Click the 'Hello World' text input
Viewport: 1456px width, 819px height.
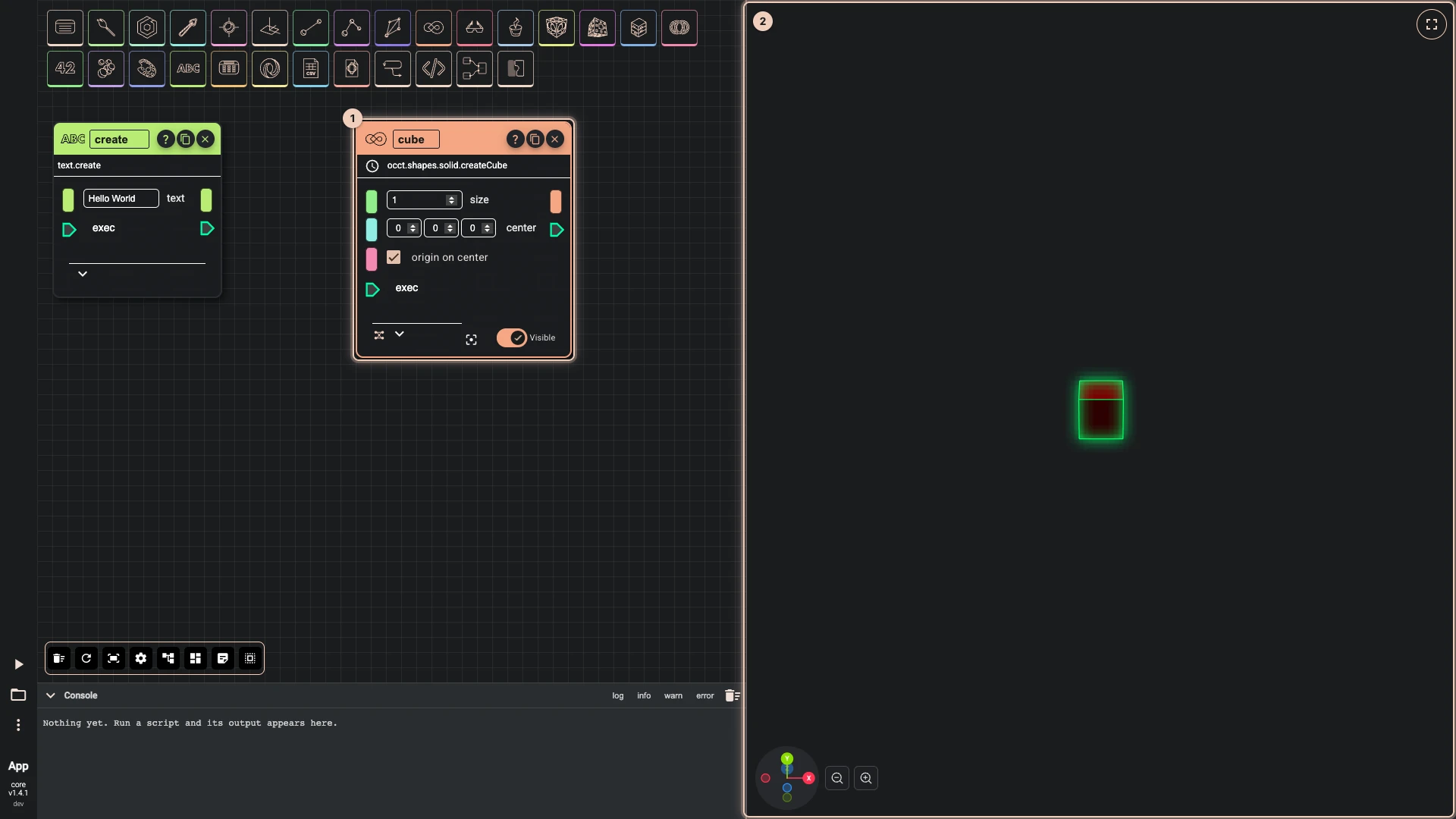[x=121, y=198]
